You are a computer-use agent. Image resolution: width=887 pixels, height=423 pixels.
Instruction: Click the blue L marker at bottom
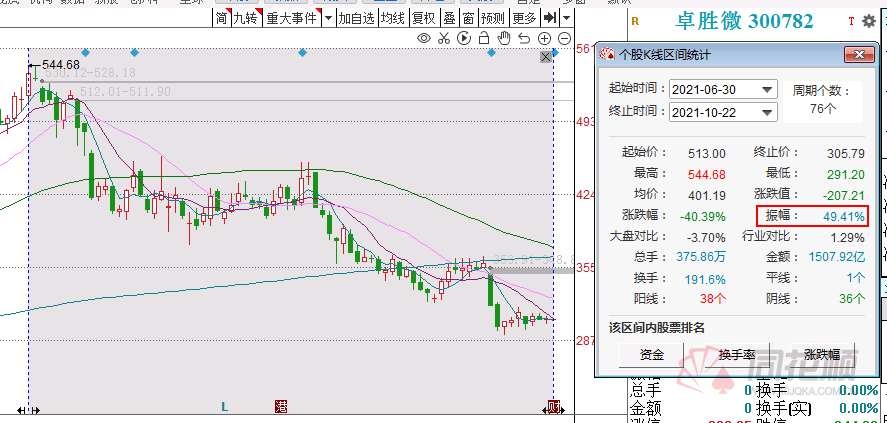[x=224, y=406]
